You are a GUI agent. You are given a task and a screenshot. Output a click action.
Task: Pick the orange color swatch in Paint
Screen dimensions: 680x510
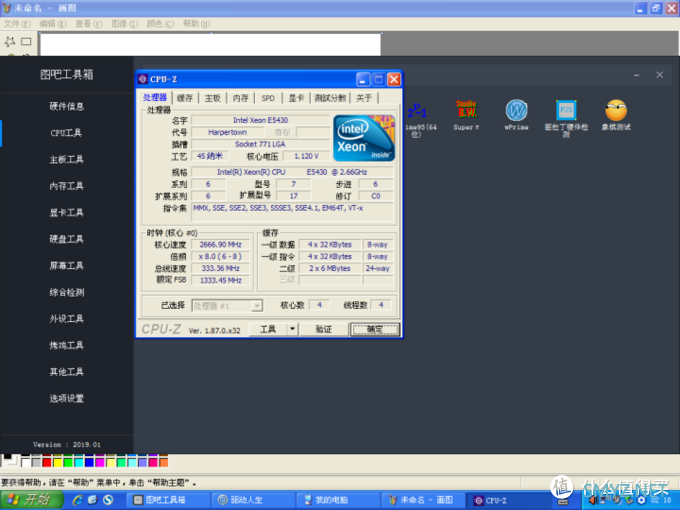(x=163, y=463)
